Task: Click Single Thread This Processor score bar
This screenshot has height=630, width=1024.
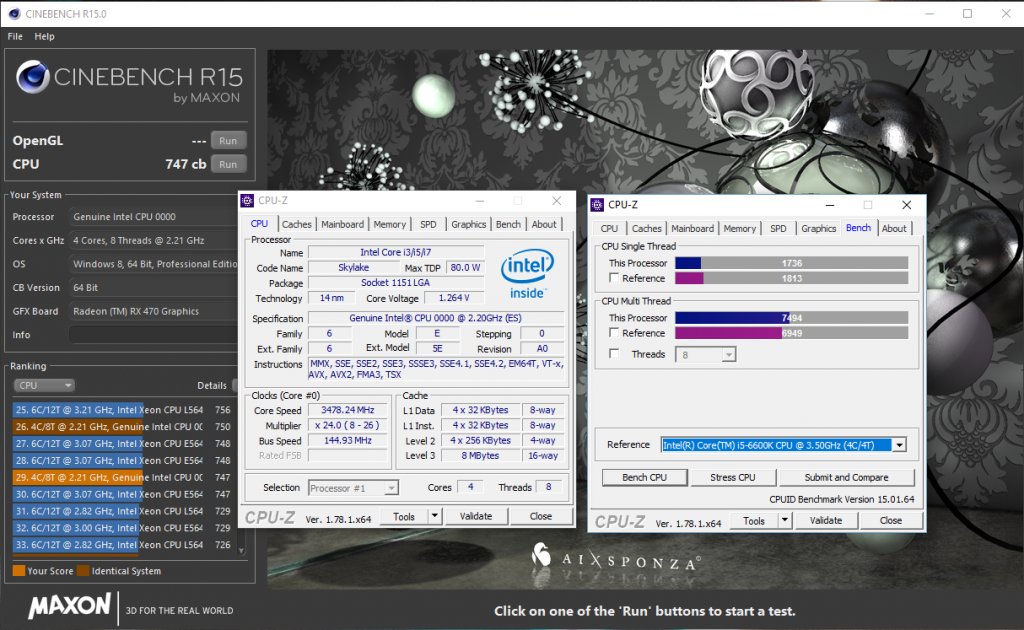Action: pyautogui.click(x=792, y=263)
